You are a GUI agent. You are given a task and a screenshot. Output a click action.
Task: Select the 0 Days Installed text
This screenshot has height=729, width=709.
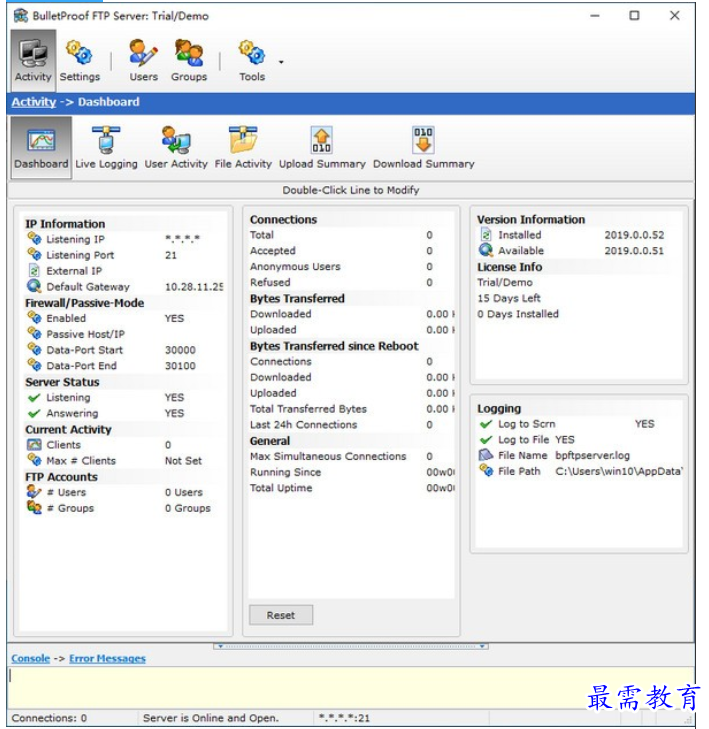[518, 314]
